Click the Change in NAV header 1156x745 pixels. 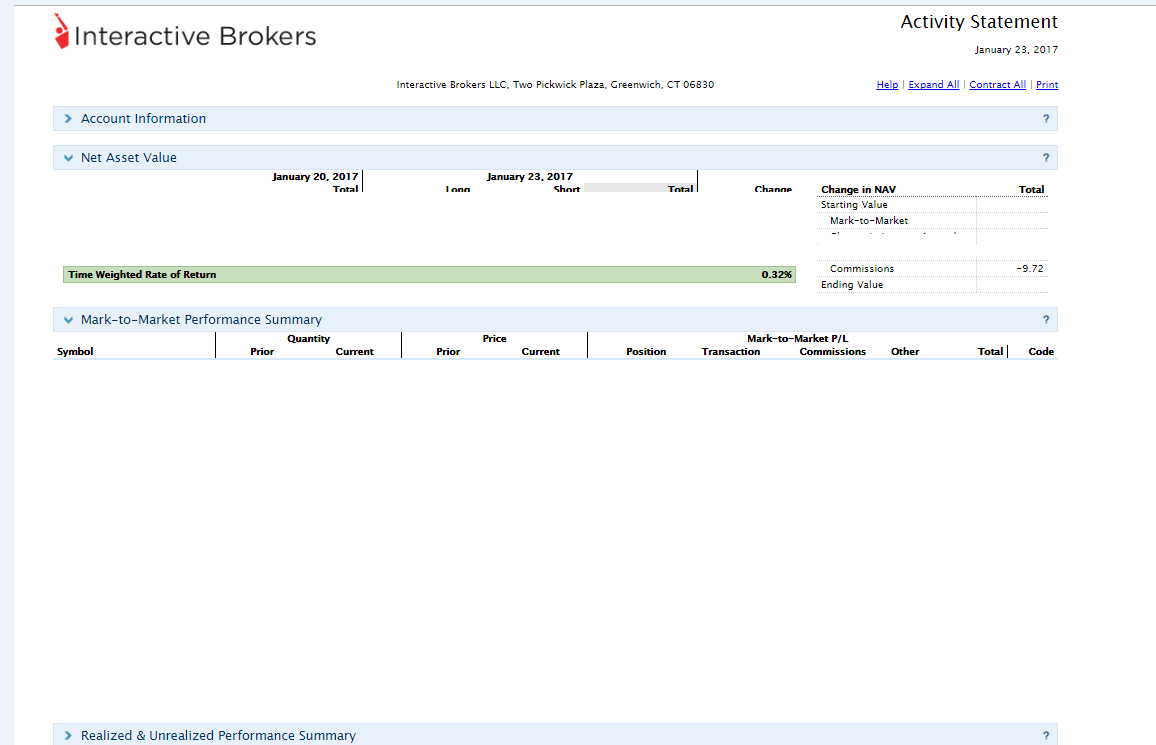[x=858, y=189]
